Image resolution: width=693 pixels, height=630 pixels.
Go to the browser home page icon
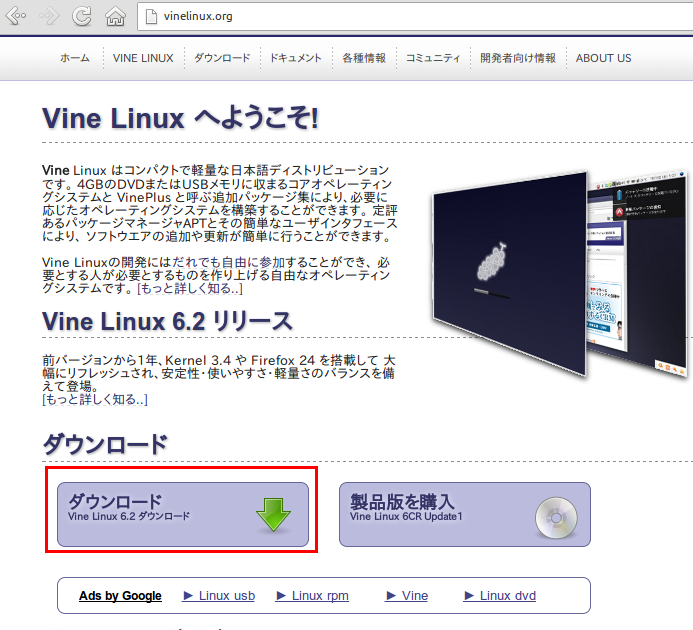click(x=115, y=16)
